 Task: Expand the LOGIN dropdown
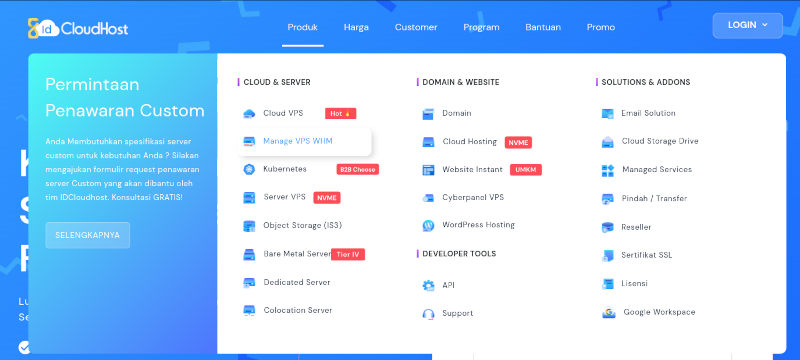747,25
